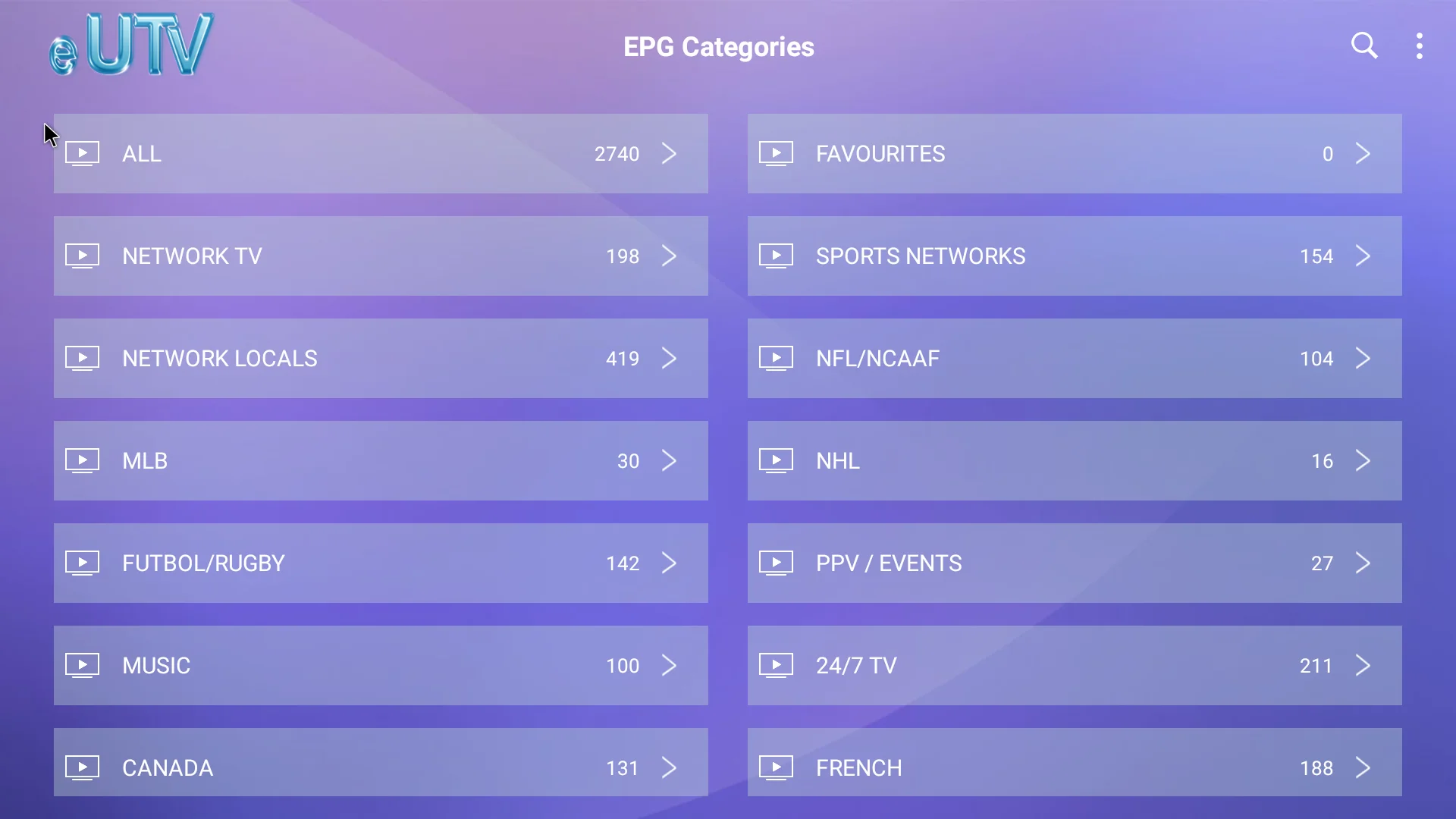The width and height of the screenshot is (1456, 819).
Task: Expand the SPORTS NETWORKS chevron arrow
Action: point(1363,256)
